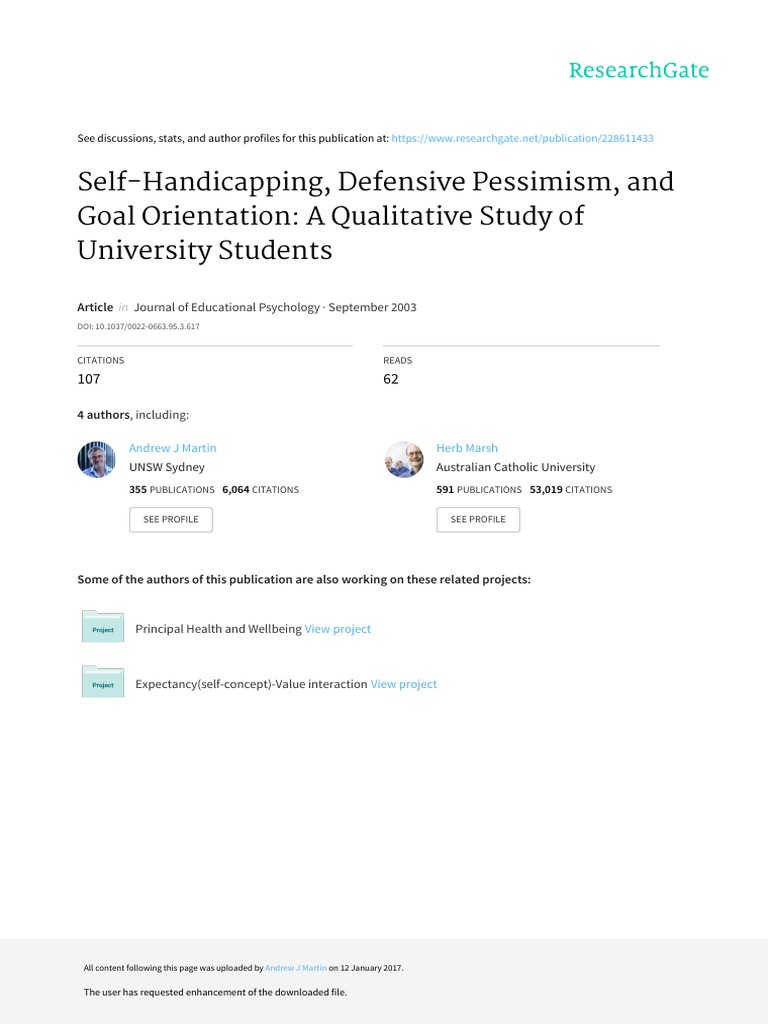Open View project for Principal Health and Wellbeing
Viewport: 768px width, 1024px height.
(x=337, y=629)
